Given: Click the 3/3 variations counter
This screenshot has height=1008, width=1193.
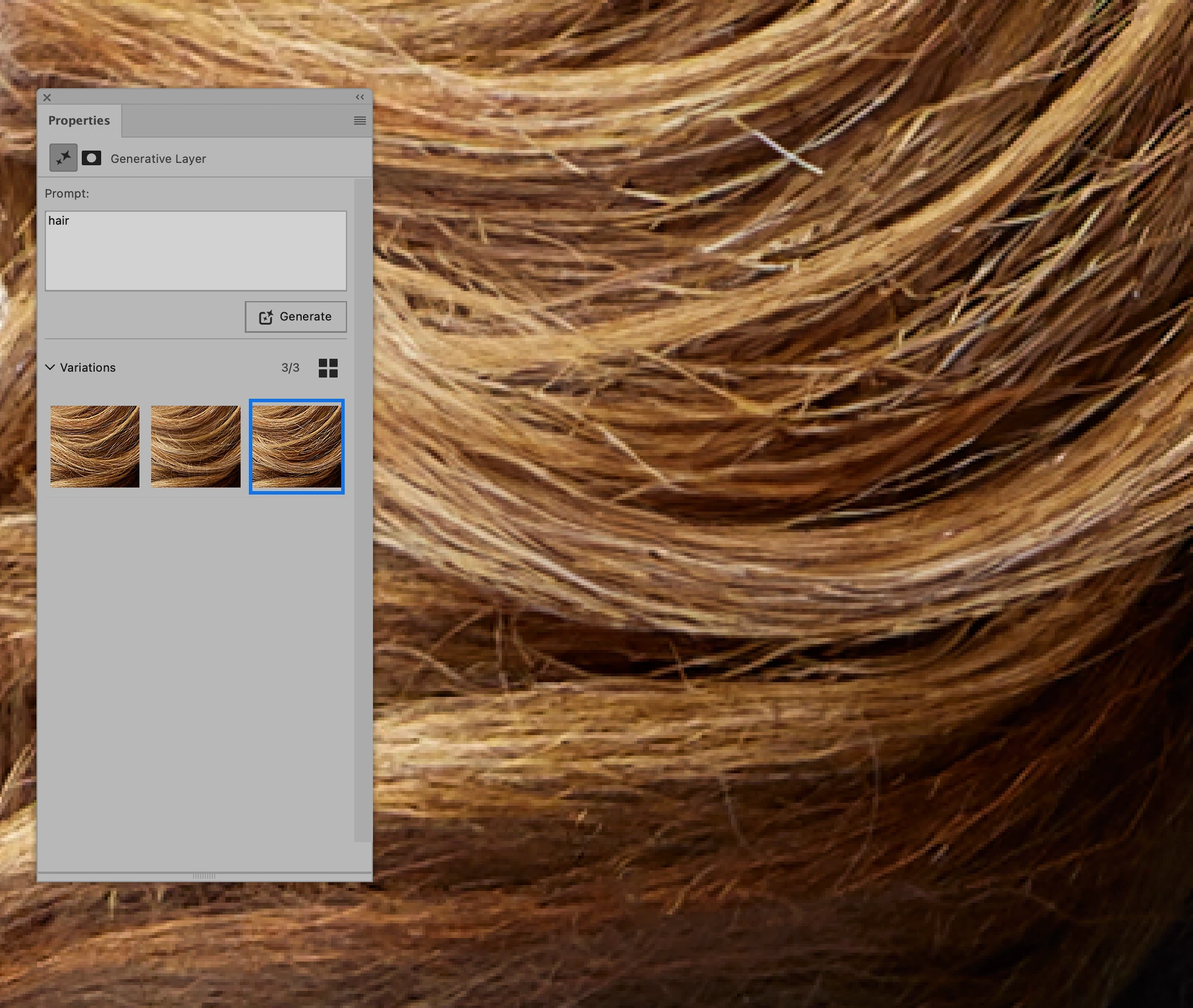Looking at the screenshot, I should pos(290,368).
